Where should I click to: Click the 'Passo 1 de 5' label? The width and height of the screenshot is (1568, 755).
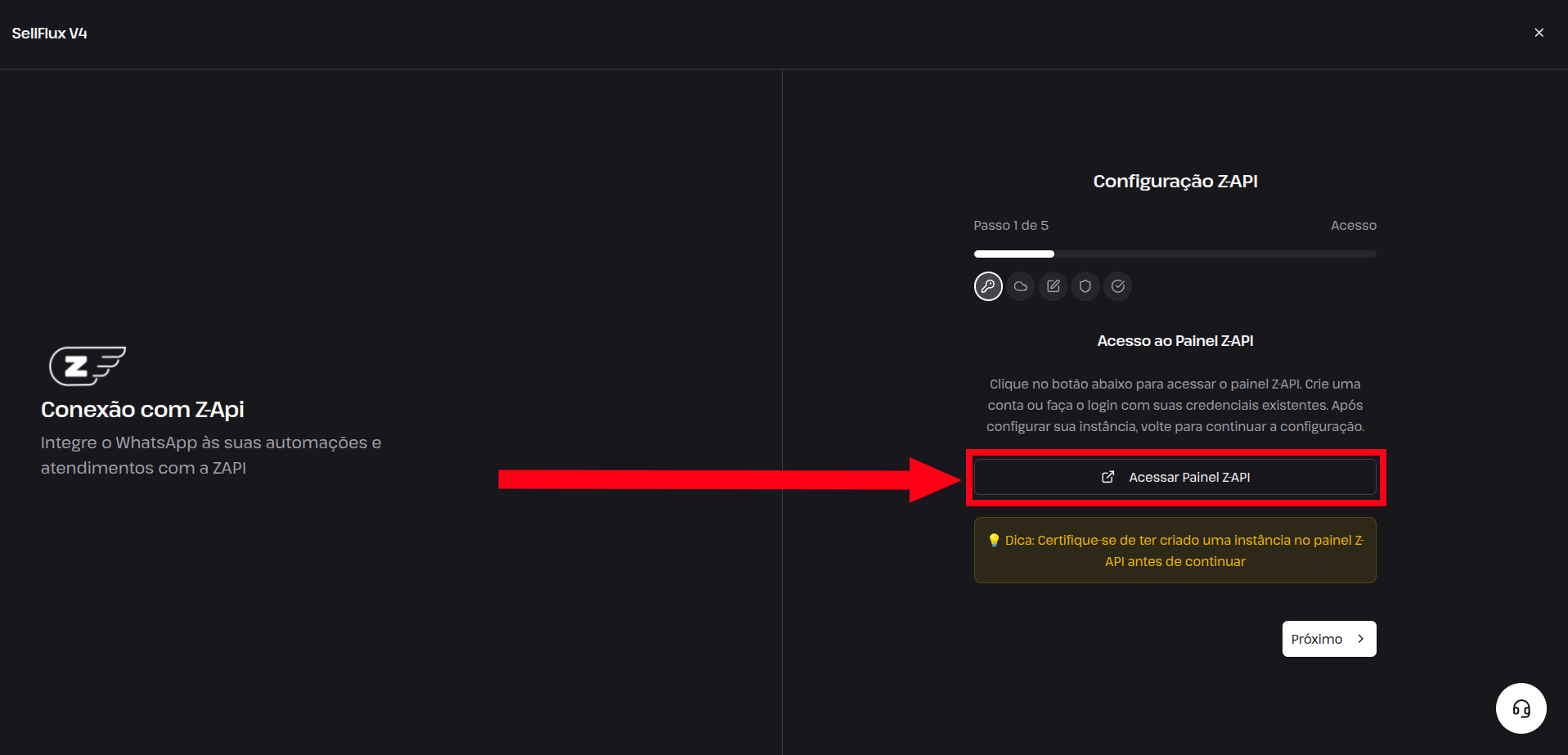click(1011, 226)
